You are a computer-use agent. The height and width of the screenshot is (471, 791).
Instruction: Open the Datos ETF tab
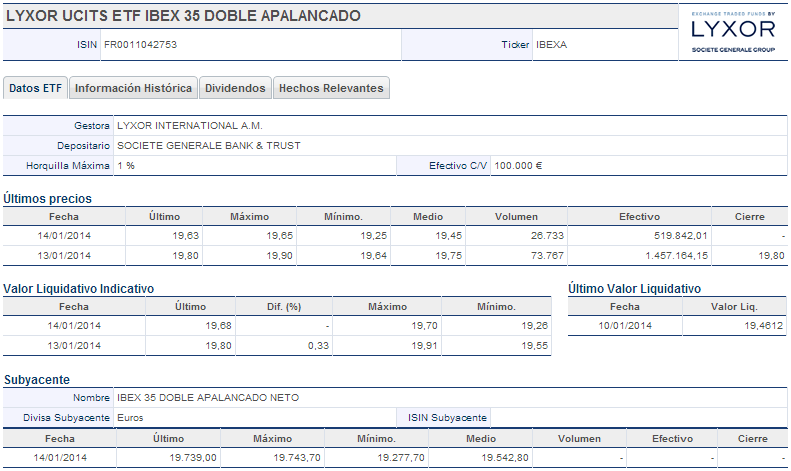(x=35, y=88)
